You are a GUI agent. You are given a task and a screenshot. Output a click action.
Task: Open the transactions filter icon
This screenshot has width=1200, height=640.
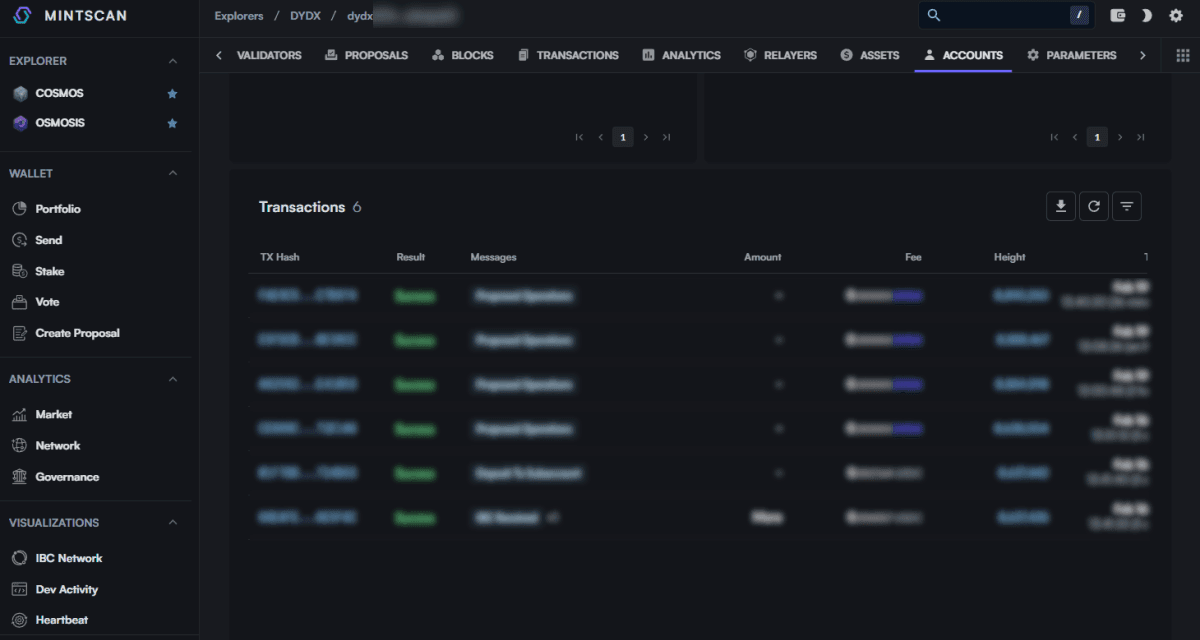coord(1127,207)
